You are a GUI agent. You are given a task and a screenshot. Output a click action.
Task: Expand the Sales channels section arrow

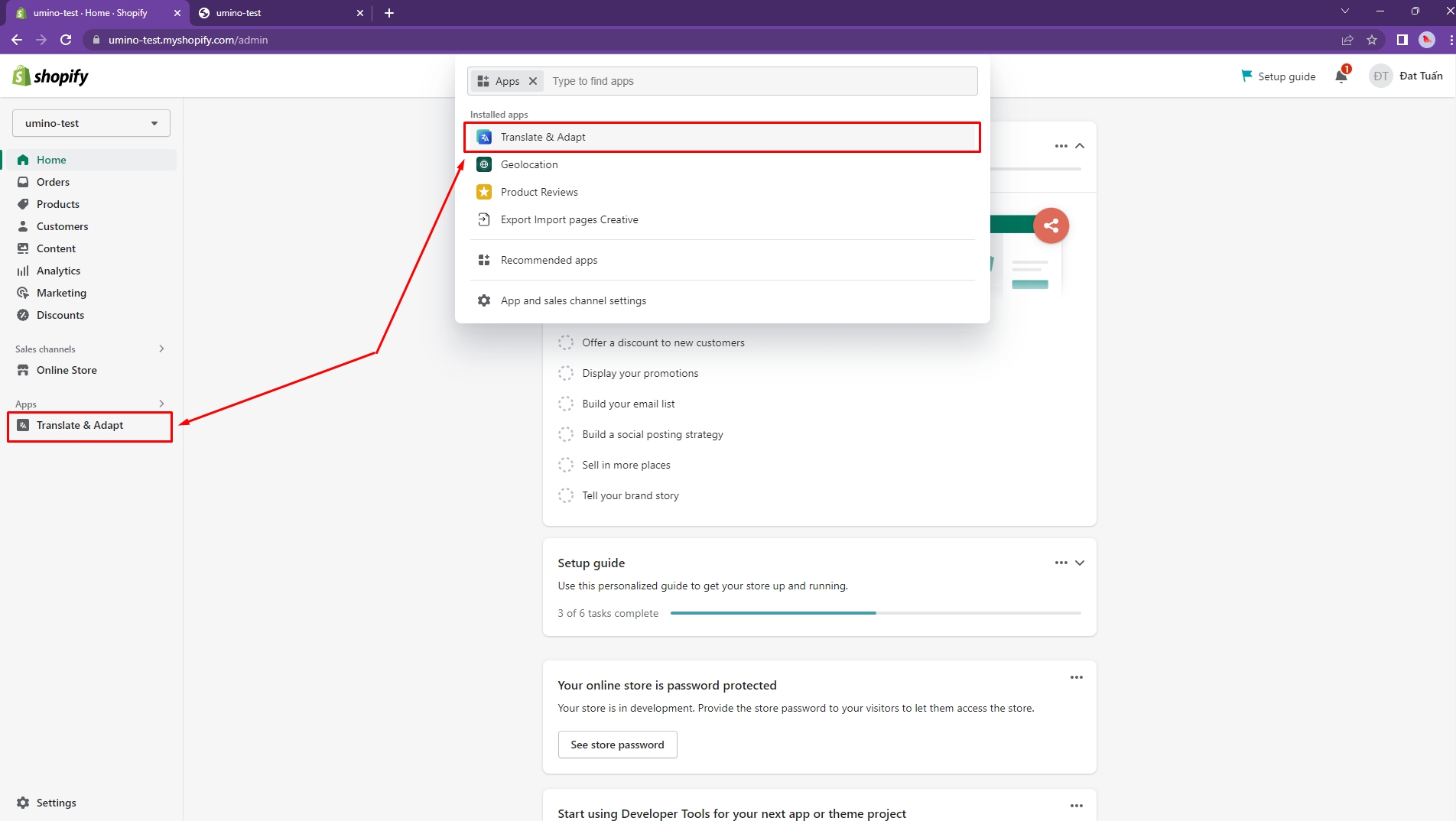click(161, 349)
